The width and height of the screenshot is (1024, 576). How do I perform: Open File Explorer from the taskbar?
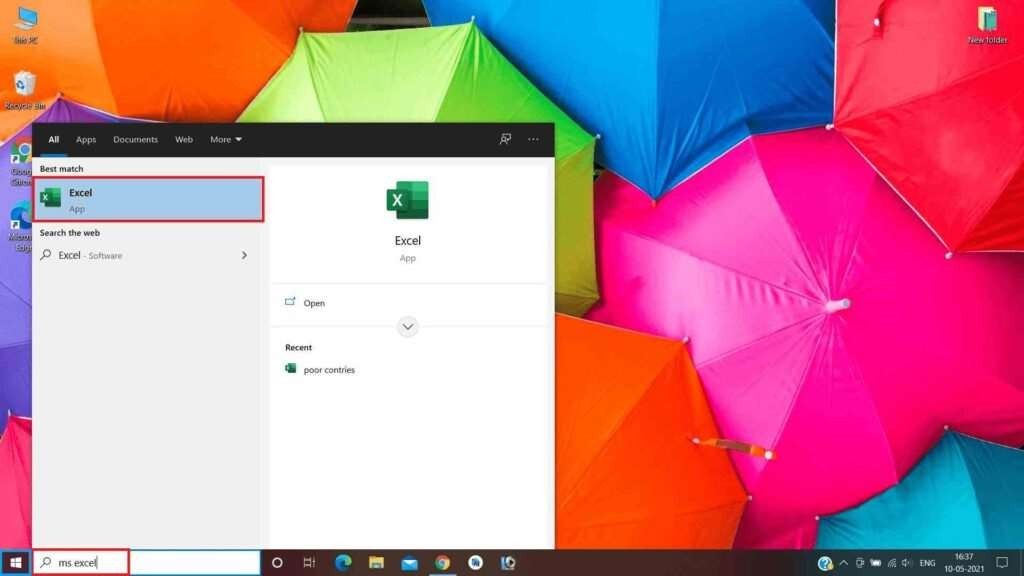tap(376, 562)
